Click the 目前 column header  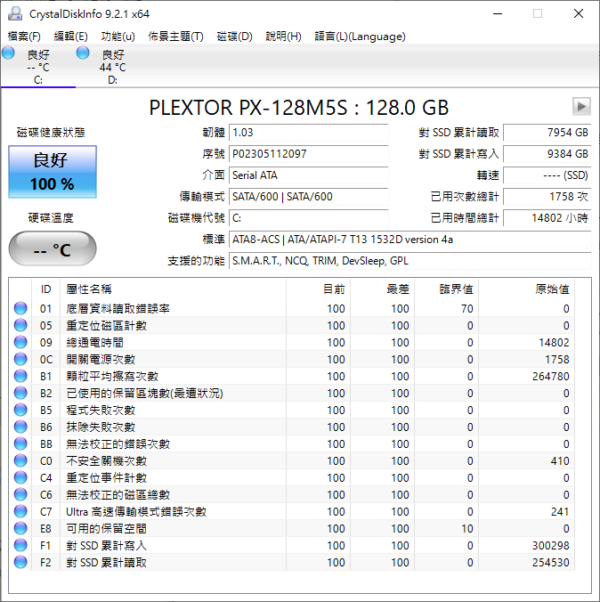pyautogui.click(x=318, y=289)
